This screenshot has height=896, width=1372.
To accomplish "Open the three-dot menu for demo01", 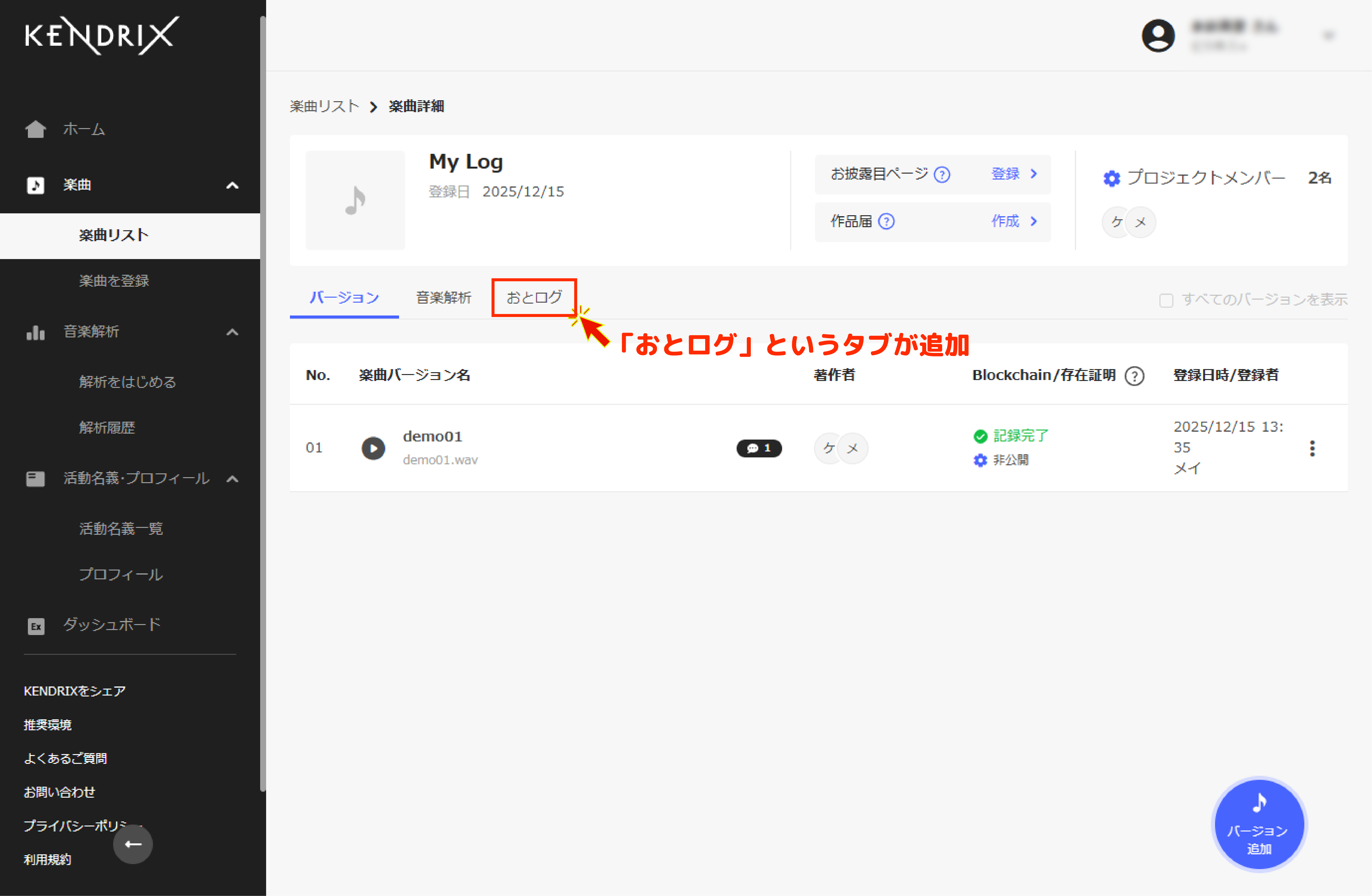I will pos(1313,448).
